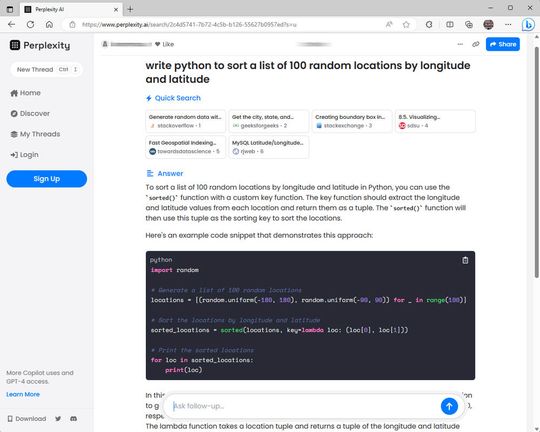
Task: Open the browser home page
Action: 49,24
